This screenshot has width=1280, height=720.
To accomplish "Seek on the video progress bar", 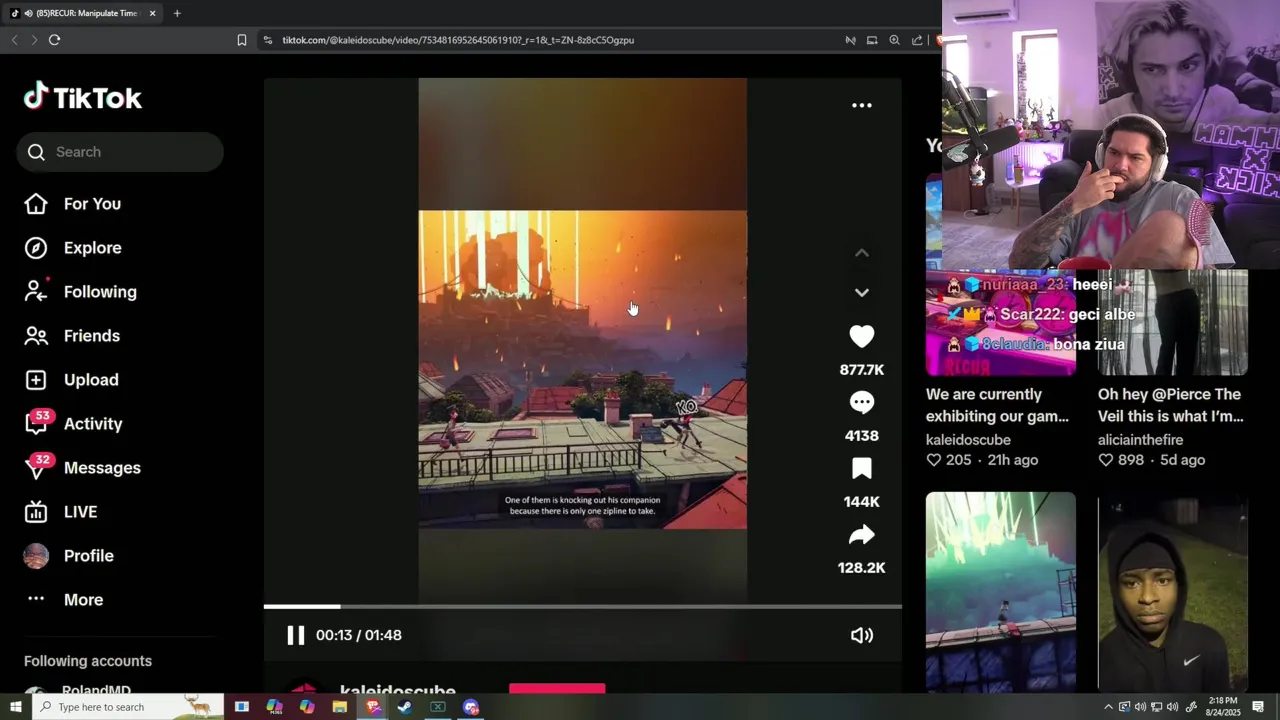I will click(x=582, y=607).
